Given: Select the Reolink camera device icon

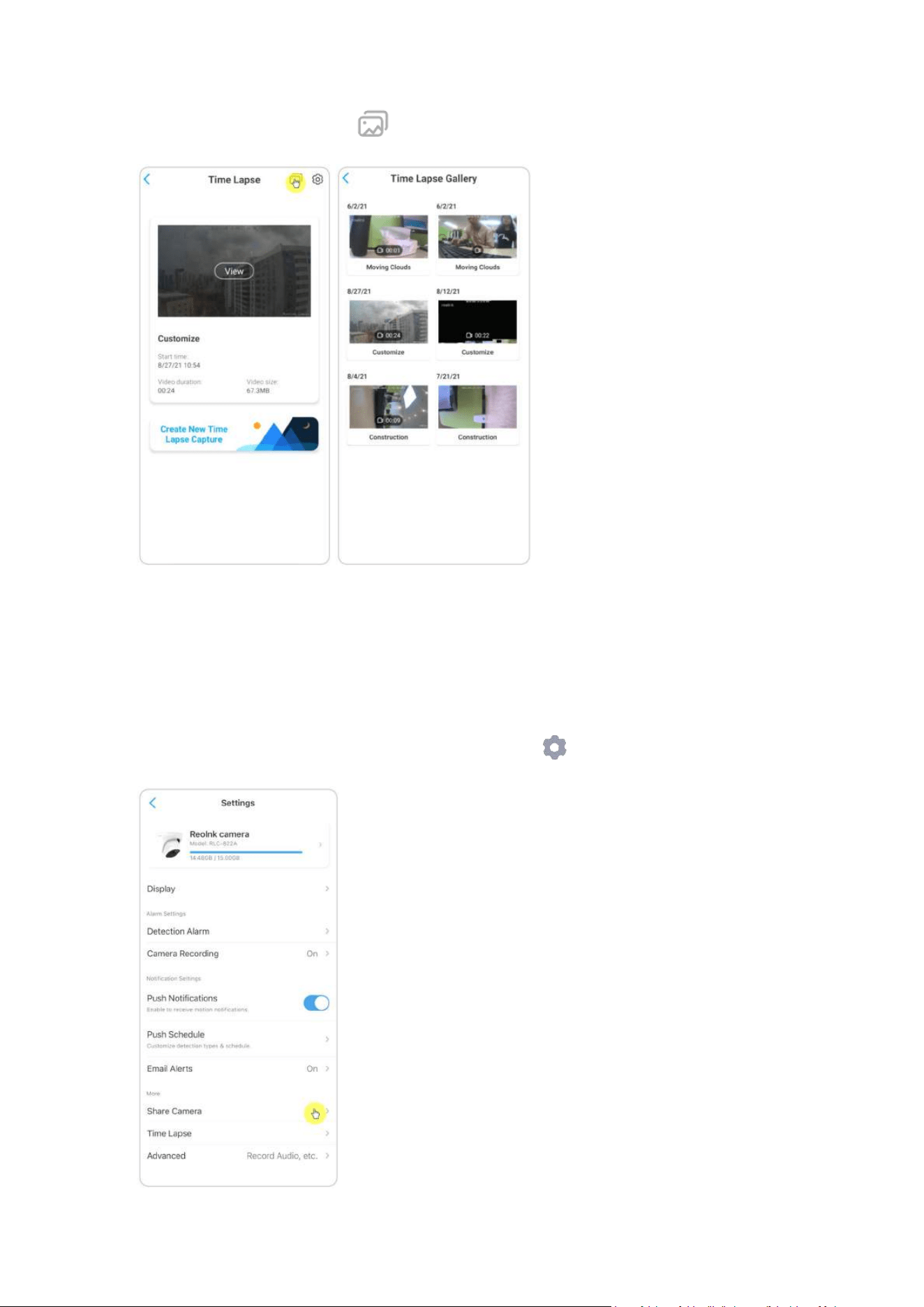Looking at the screenshot, I should [170, 846].
